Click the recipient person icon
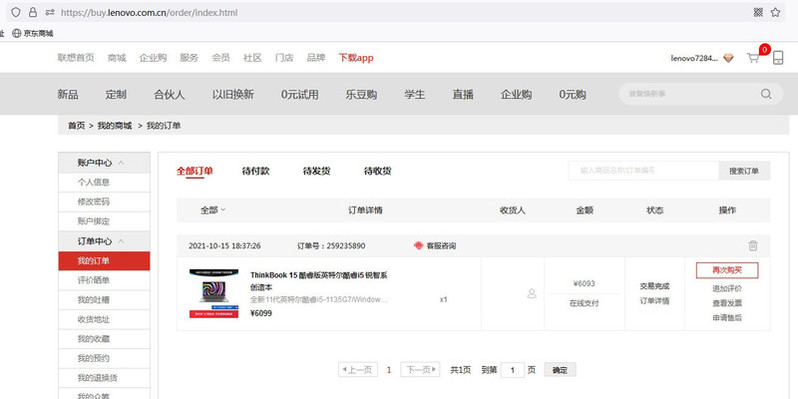 532,294
